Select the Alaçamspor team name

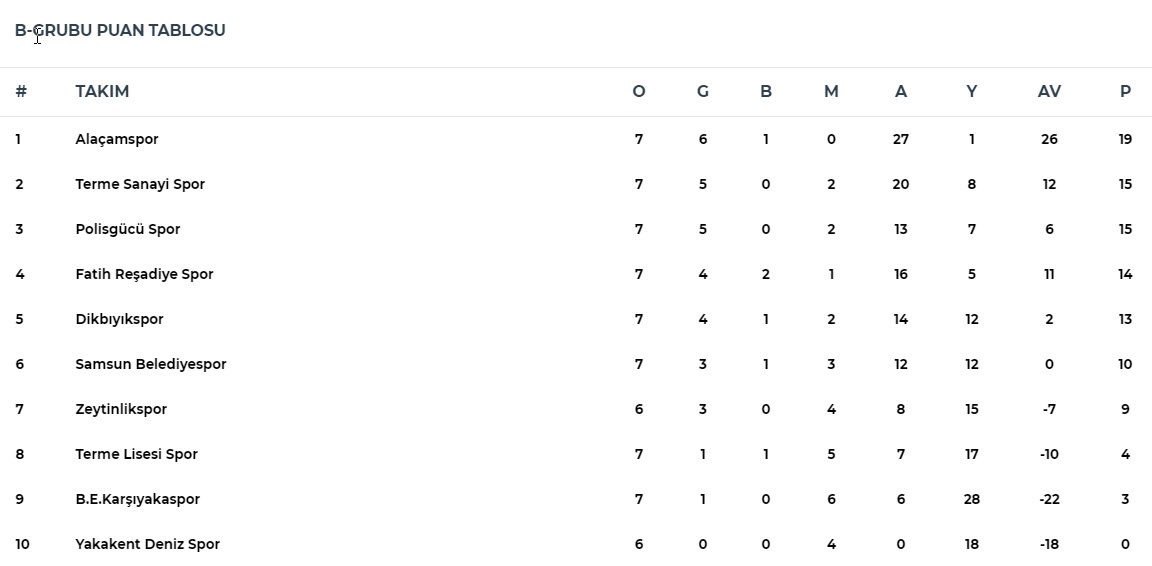coord(117,140)
